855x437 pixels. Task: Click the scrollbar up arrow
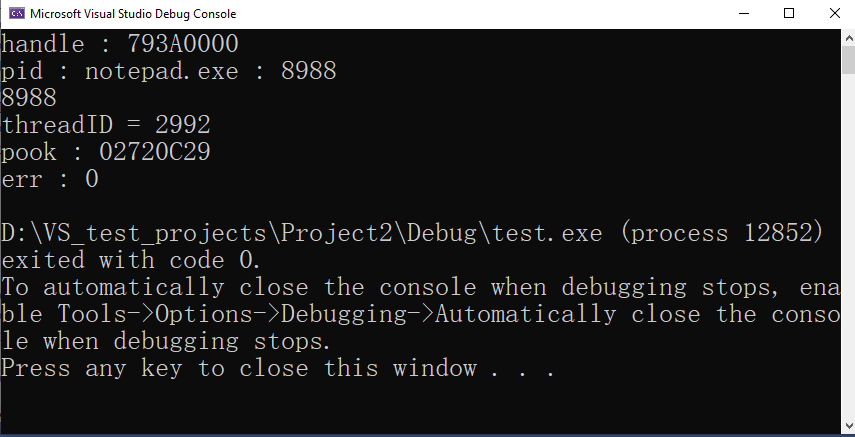(848, 38)
